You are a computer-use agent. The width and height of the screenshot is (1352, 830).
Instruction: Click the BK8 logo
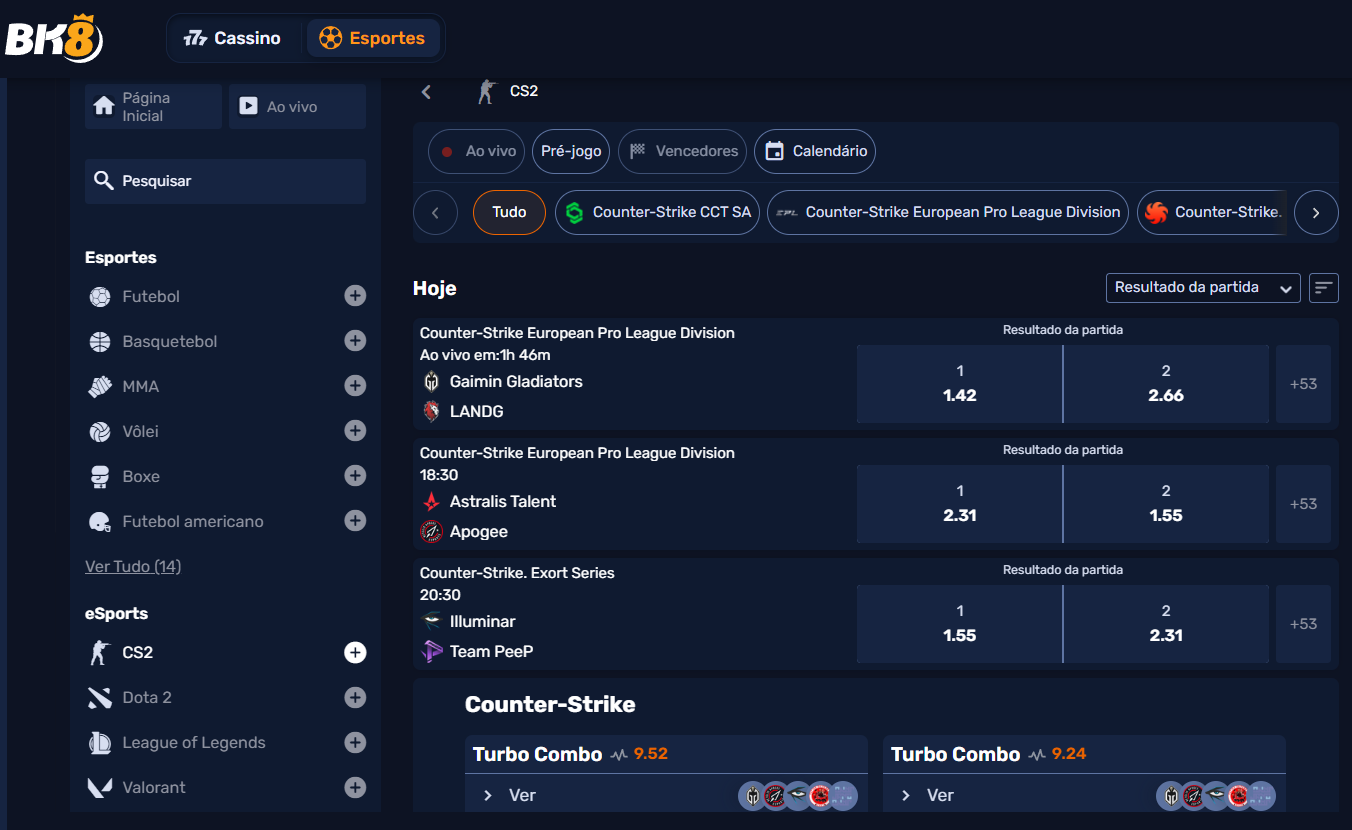55,38
